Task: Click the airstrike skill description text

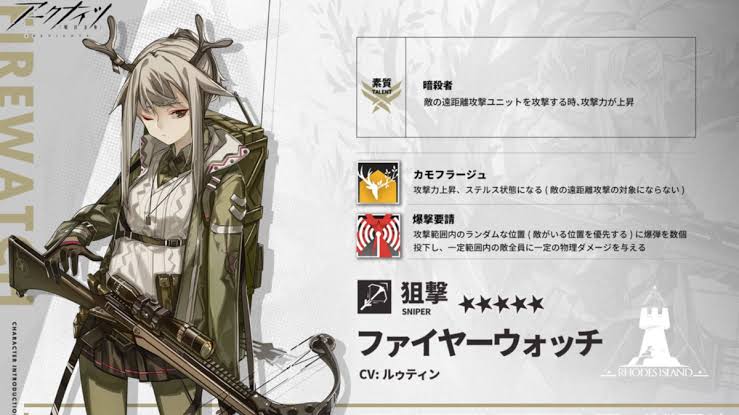Action: 550,241
